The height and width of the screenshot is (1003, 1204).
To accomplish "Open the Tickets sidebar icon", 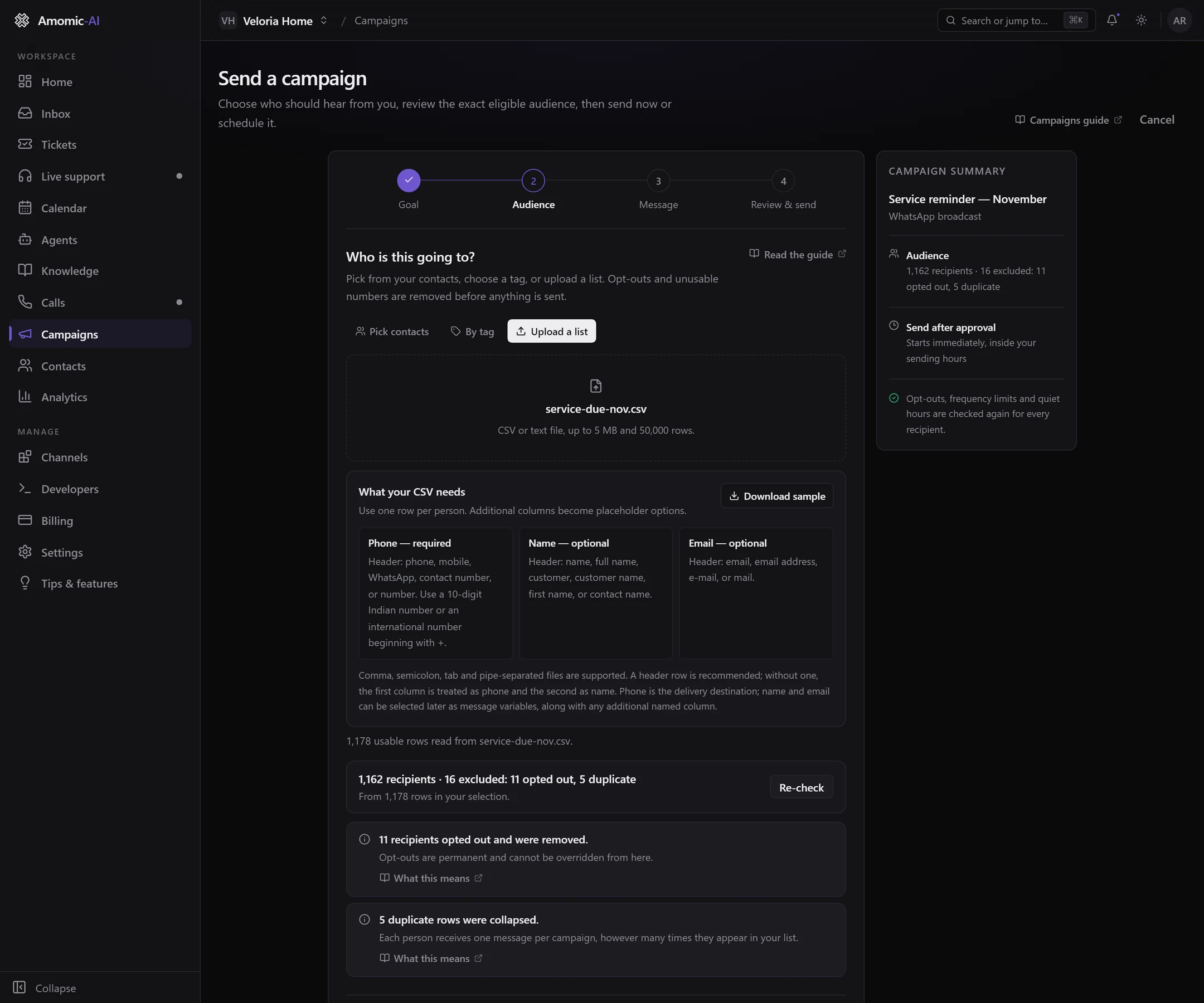I will pyautogui.click(x=25, y=144).
